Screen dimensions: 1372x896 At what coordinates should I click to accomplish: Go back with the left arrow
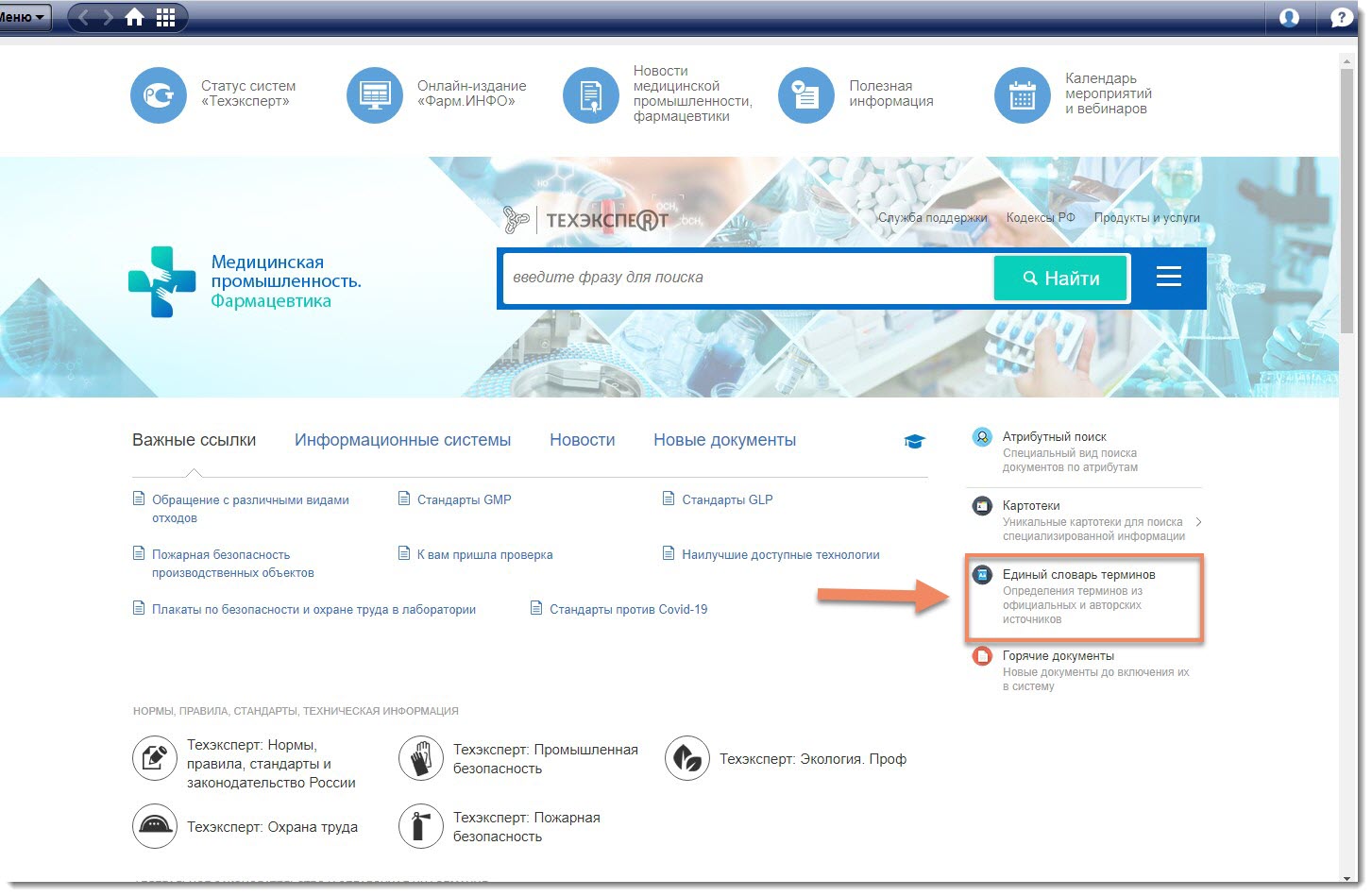tap(83, 17)
